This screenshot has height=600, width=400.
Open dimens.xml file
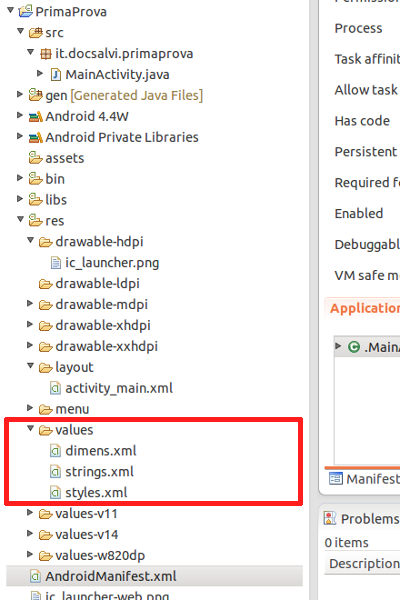[x=101, y=451]
